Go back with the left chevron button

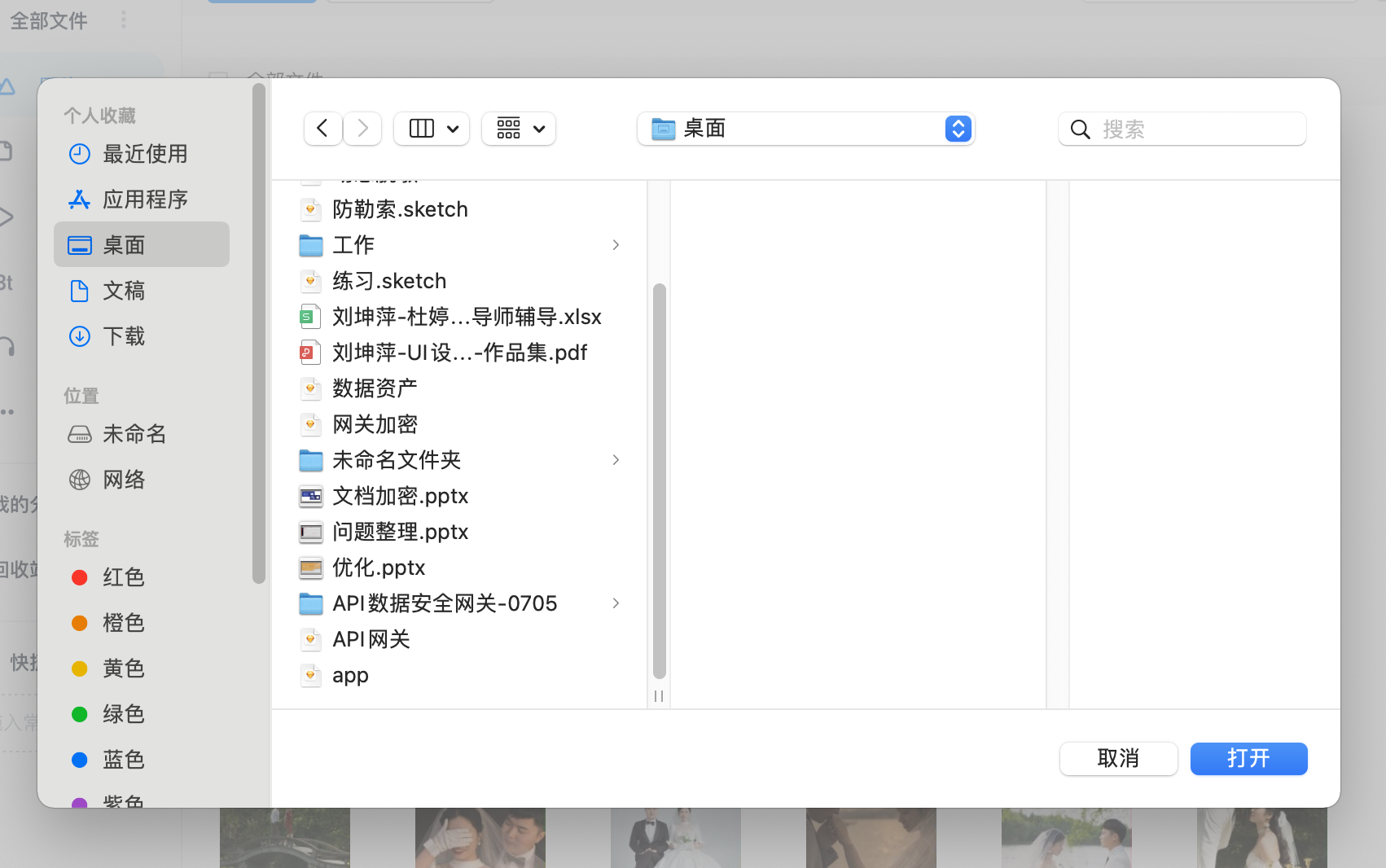tap(322, 129)
